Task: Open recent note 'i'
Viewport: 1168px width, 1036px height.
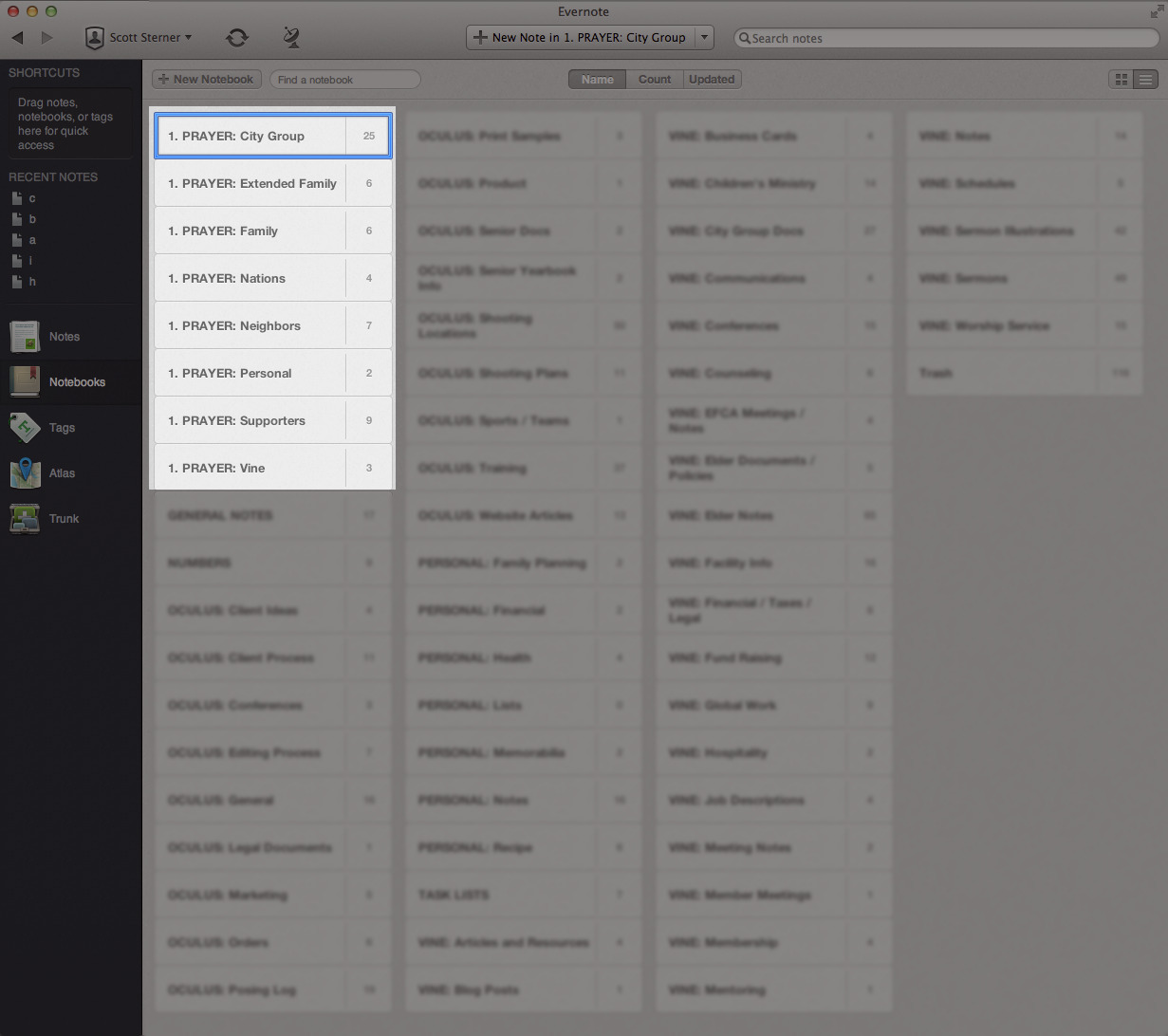Action: pyautogui.click(x=25, y=261)
